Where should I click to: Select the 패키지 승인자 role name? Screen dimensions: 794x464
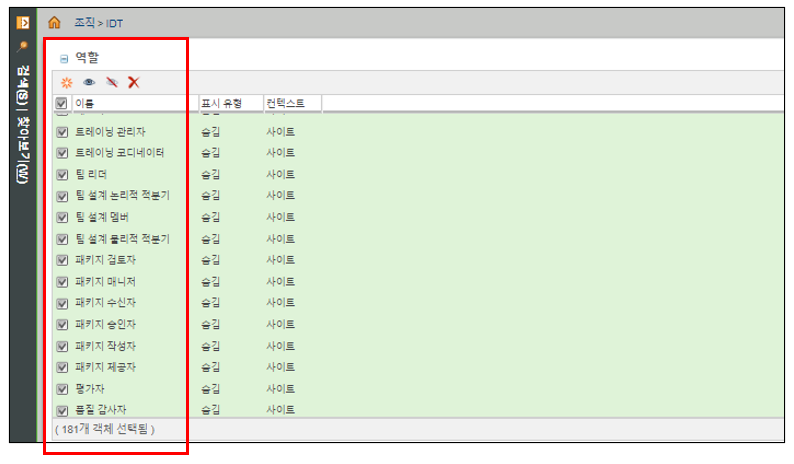(x=105, y=324)
